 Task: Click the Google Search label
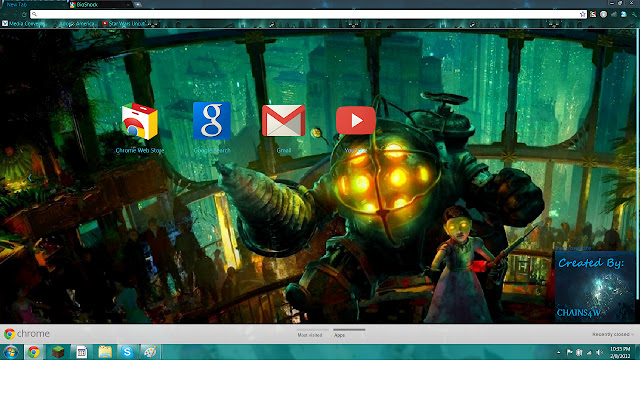click(x=212, y=151)
